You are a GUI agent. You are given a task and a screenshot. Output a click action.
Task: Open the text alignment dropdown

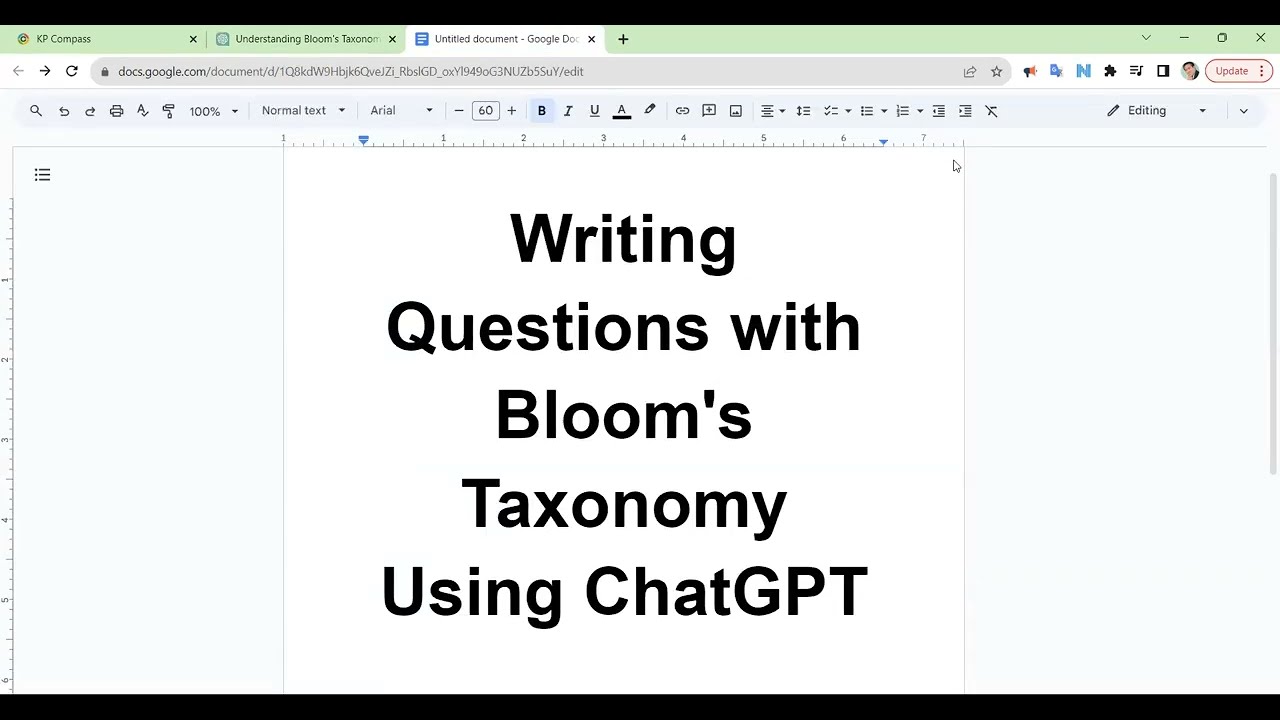773,111
